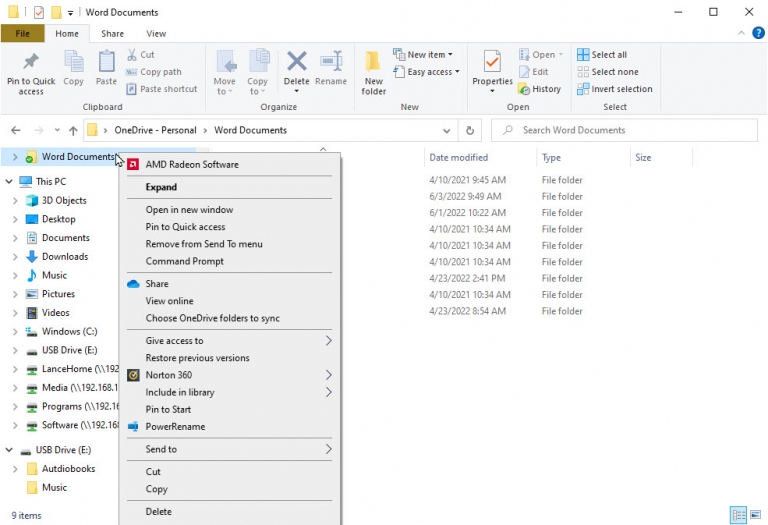This screenshot has width=768, height=525.
Task: Choose PowerRename in context menu
Action: click(x=175, y=427)
